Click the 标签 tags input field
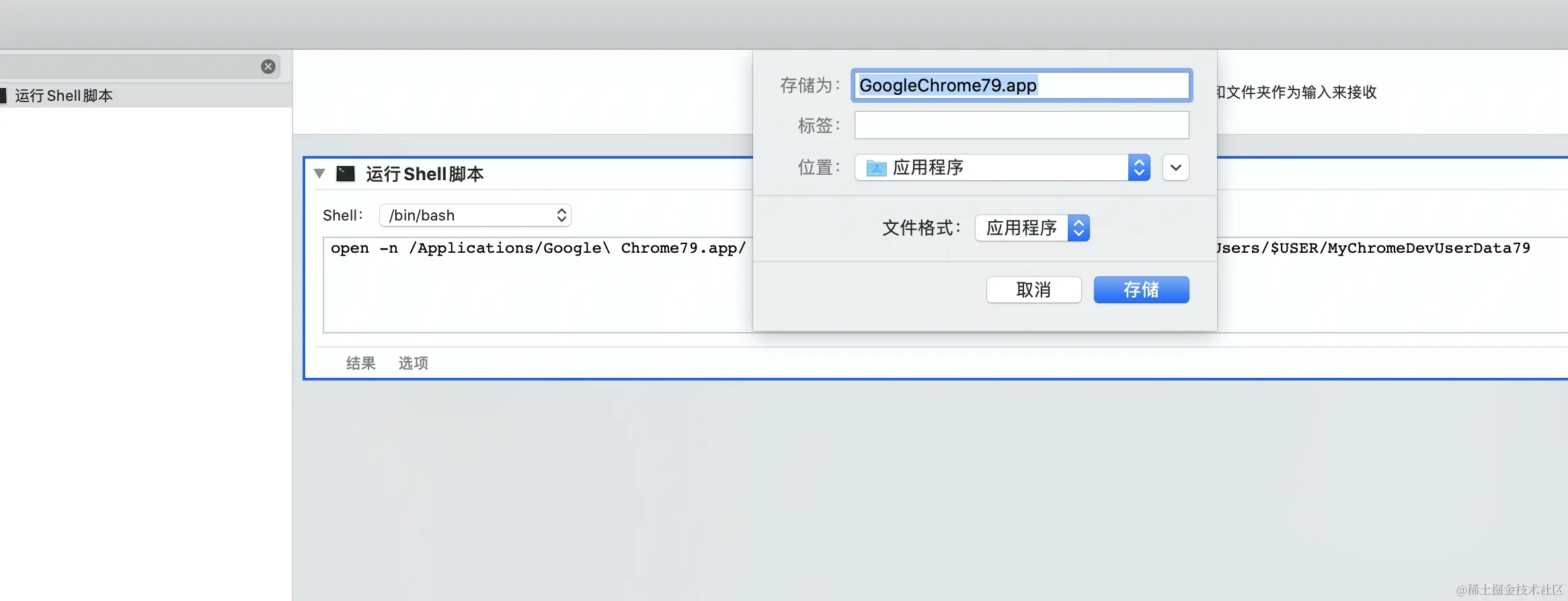Viewport: 1568px width, 601px height. point(1021,125)
